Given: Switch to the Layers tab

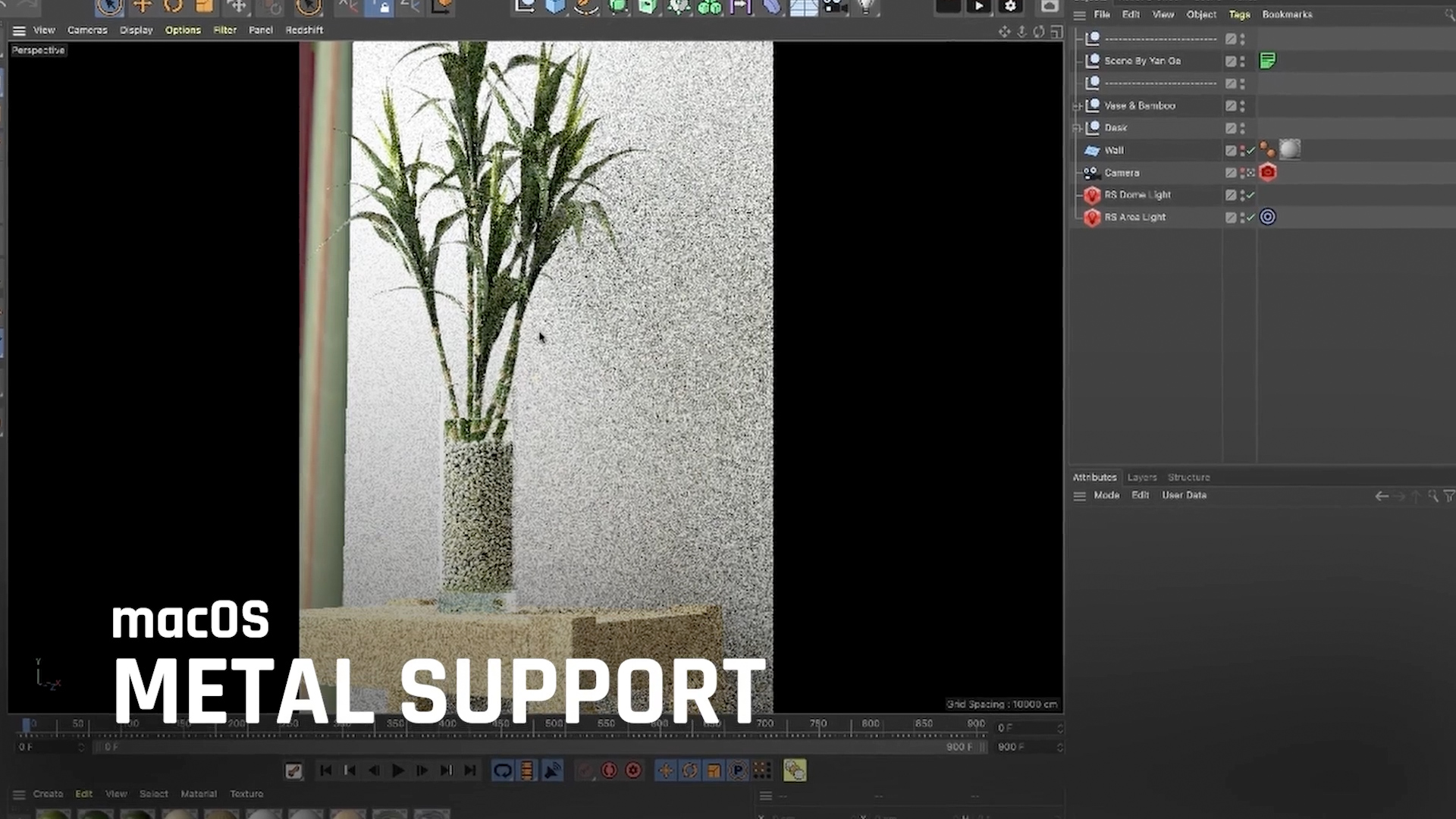Looking at the screenshot, I should pyautogui.click(x=1141, y=477).
